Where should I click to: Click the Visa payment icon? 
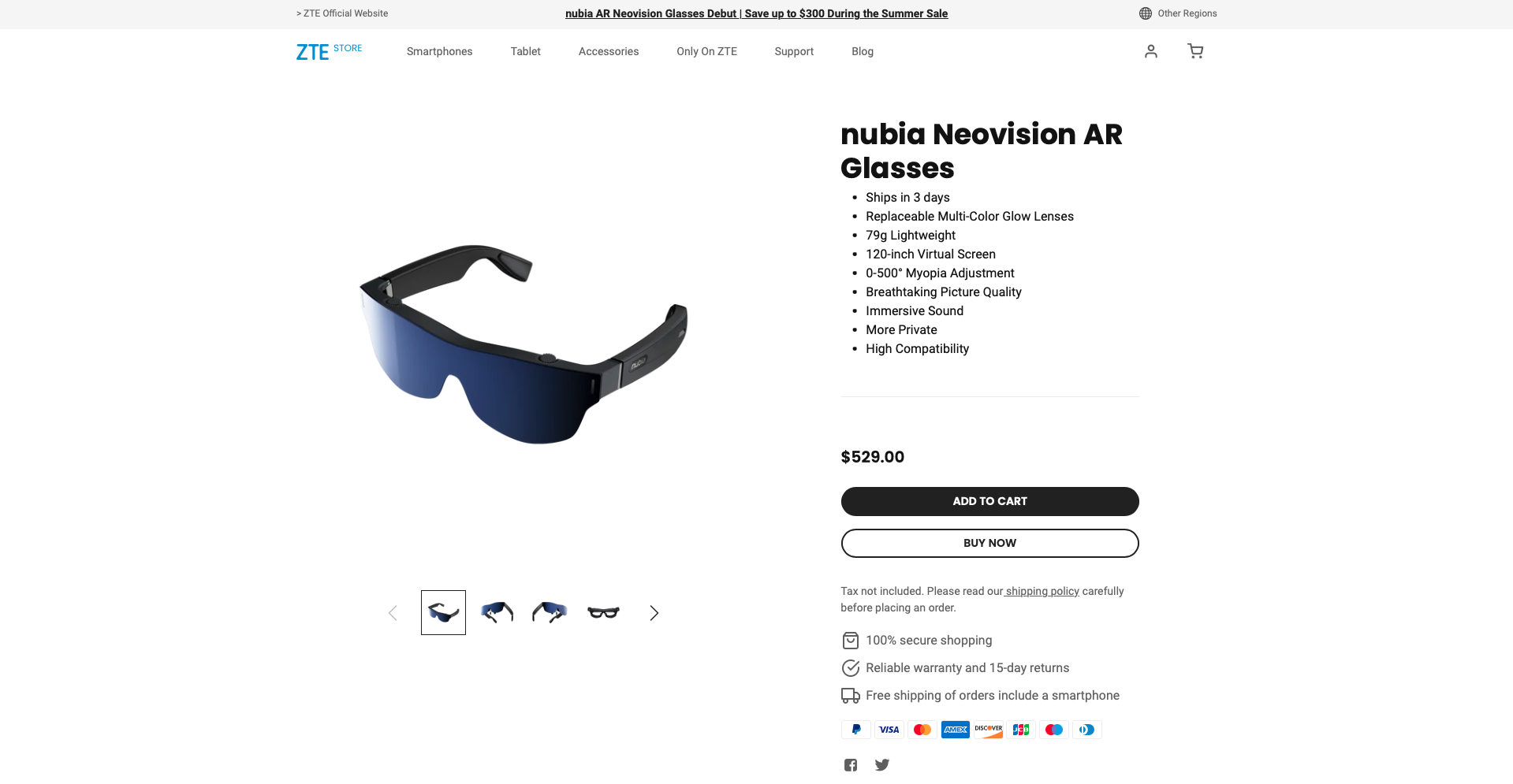[889, 730]
